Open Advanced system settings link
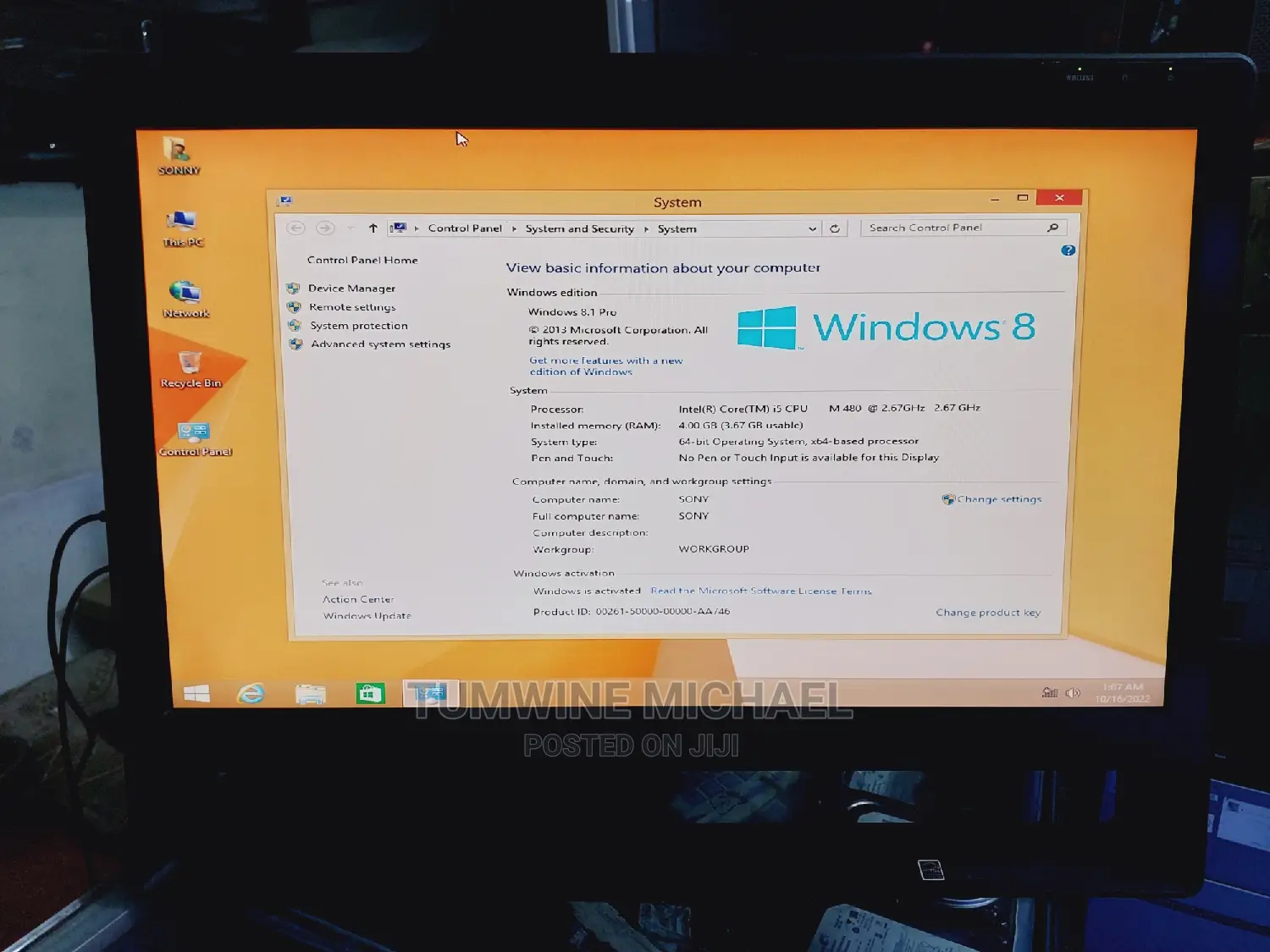Viewport: 1270px width, 952px height. (380, 344)
